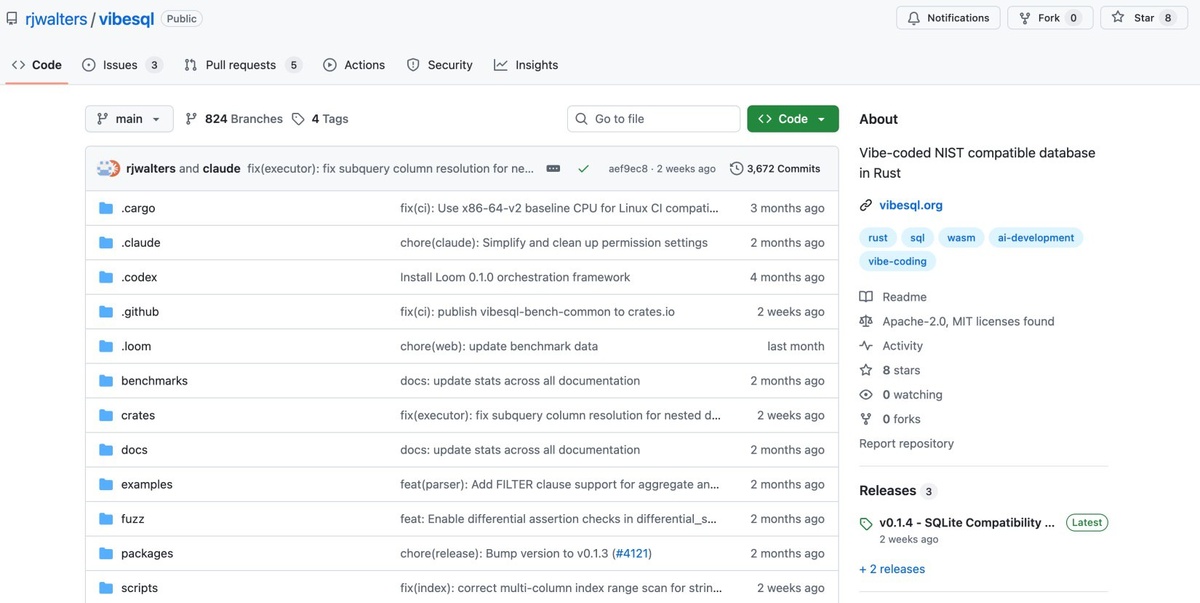The image size is (1200, 603).
Task: Open commit 'Install Loom 0.1.0 orchestration framework'
Action: click(515, 277)
